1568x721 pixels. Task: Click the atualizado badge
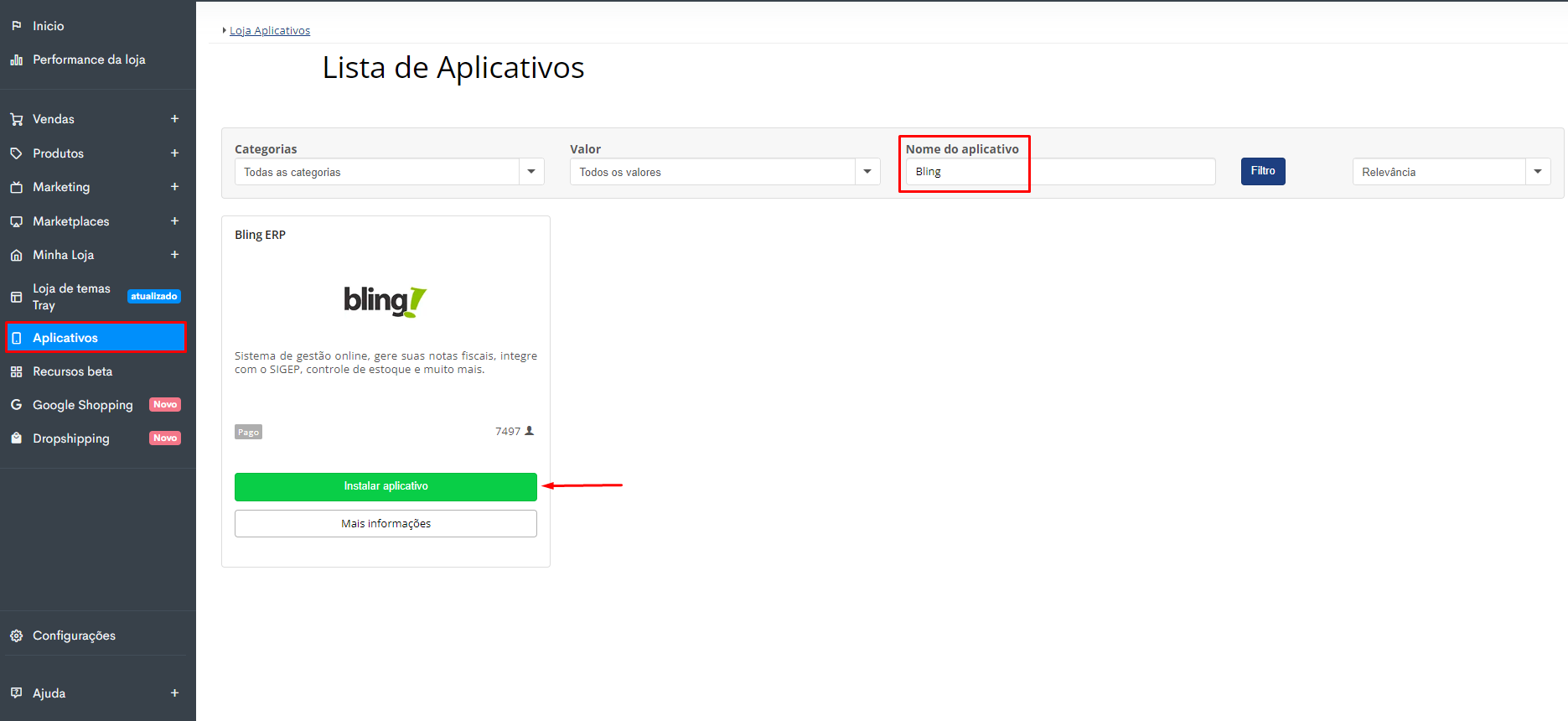[154, 296]
